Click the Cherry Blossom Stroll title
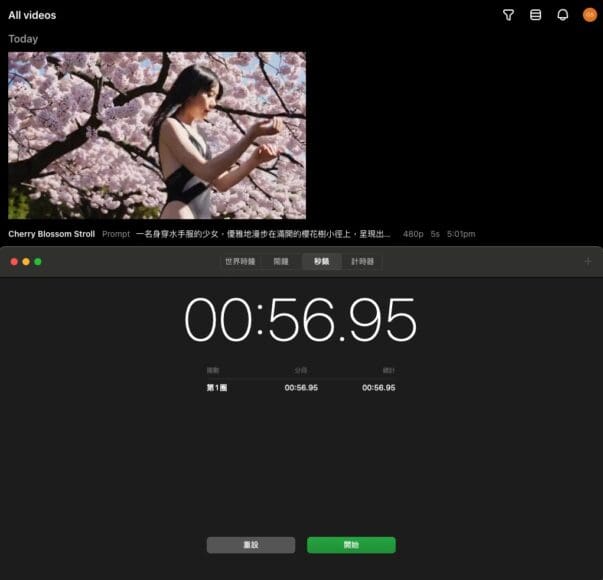The height and width of the screenshot is (580, 603). coord(52,234)
